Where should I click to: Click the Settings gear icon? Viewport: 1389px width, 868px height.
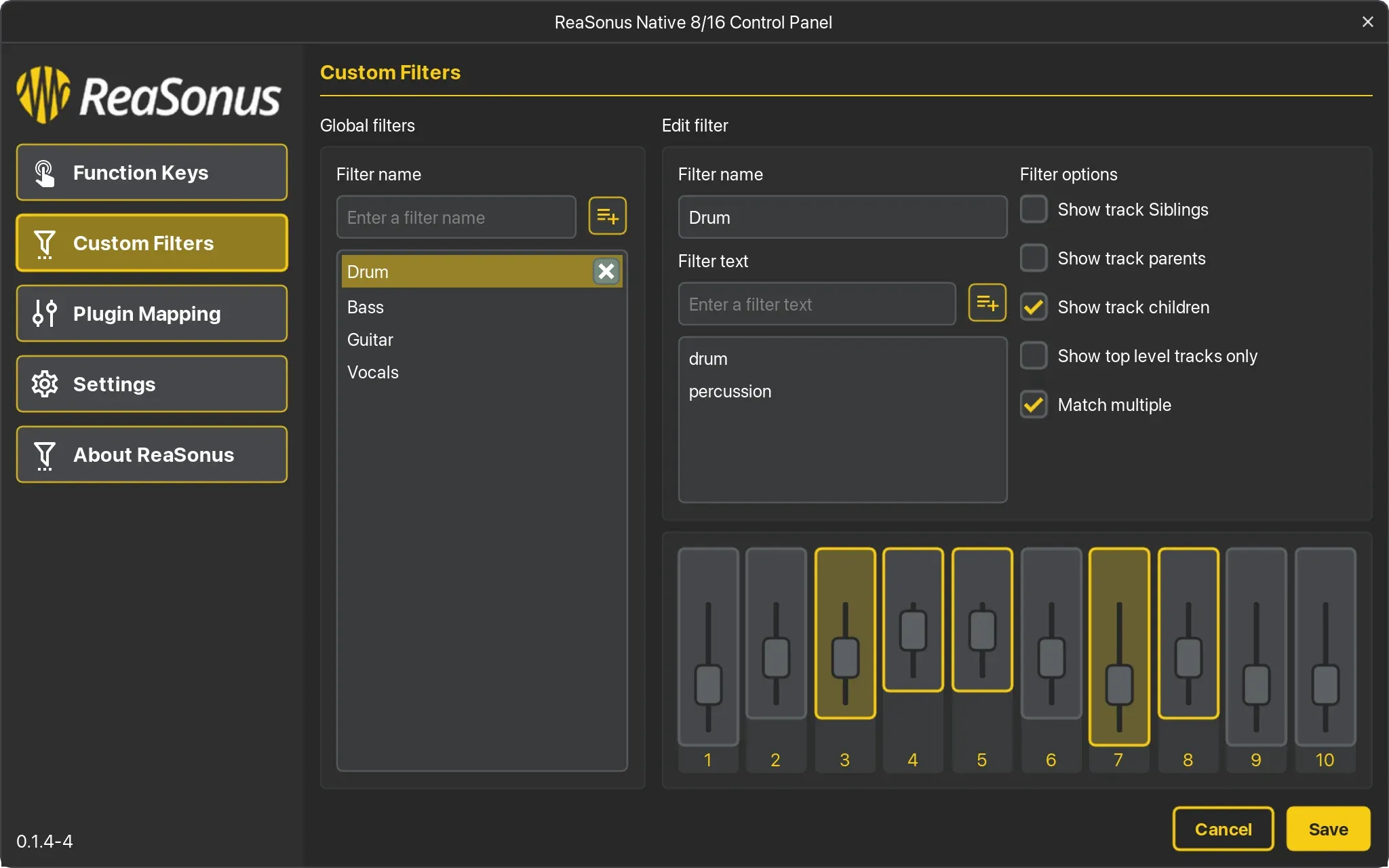(x=45, y=384)
